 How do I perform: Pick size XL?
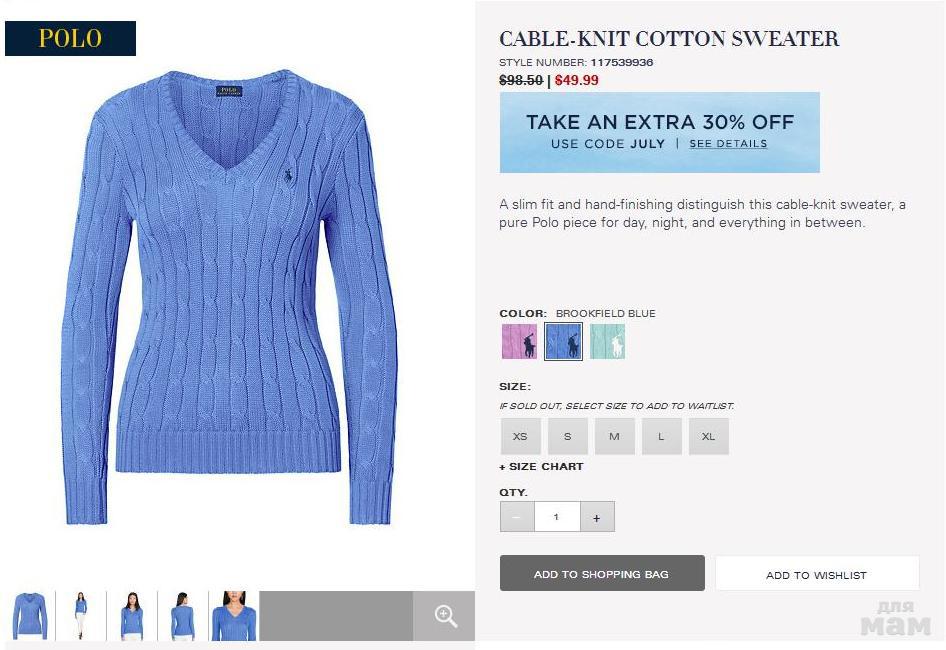708,437
